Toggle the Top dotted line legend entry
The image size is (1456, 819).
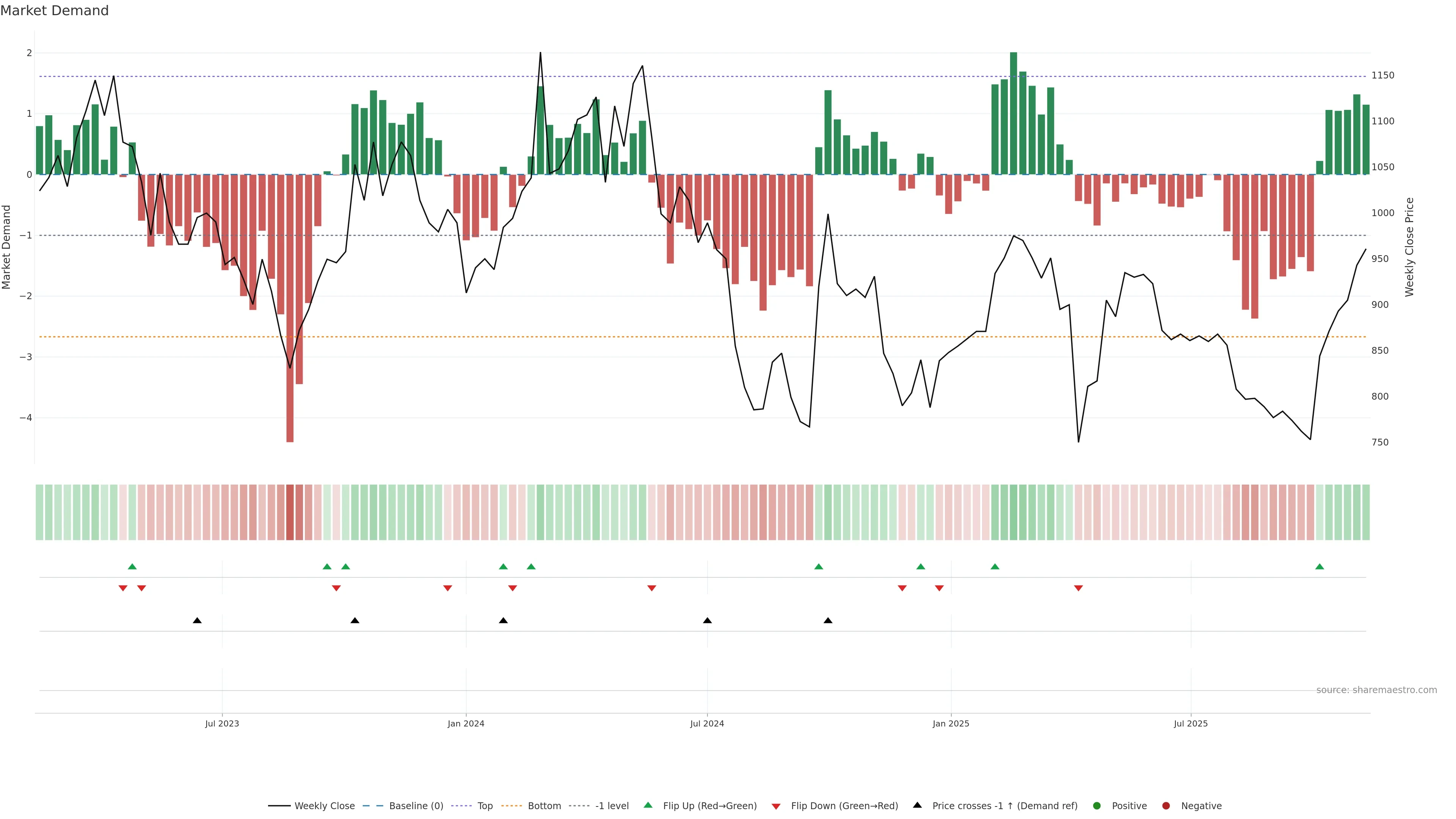[485, 806]
